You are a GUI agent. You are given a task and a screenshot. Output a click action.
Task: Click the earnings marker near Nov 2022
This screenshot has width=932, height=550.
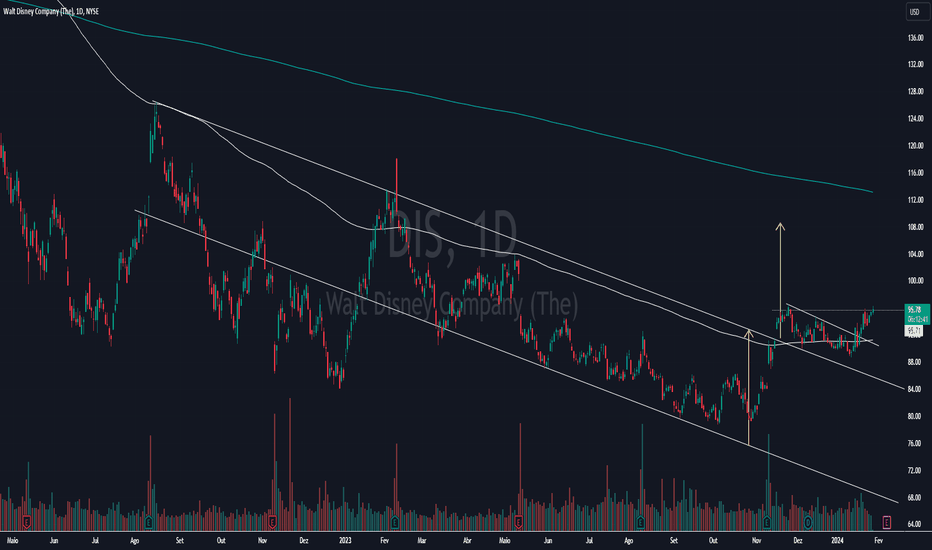[272, 522]
